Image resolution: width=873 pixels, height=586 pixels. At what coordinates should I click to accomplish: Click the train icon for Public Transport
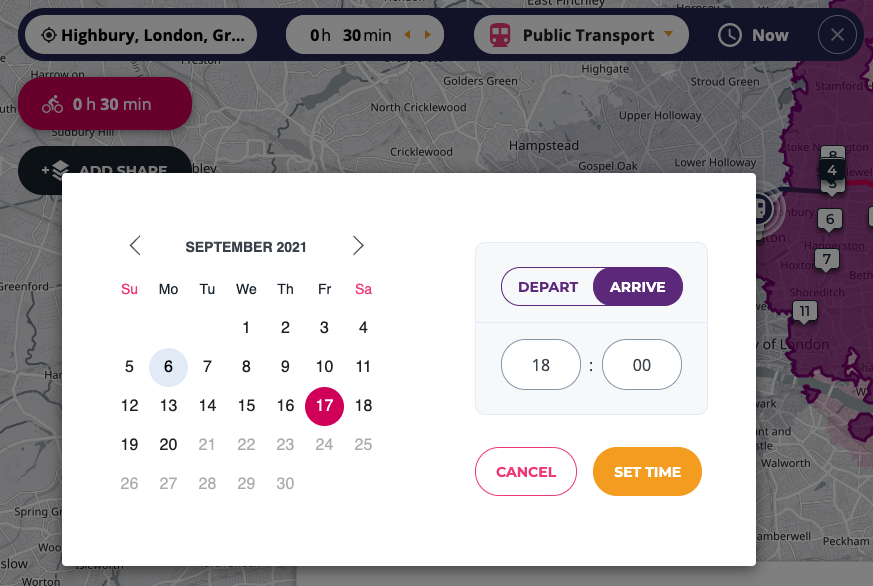[x=500, y=36]
